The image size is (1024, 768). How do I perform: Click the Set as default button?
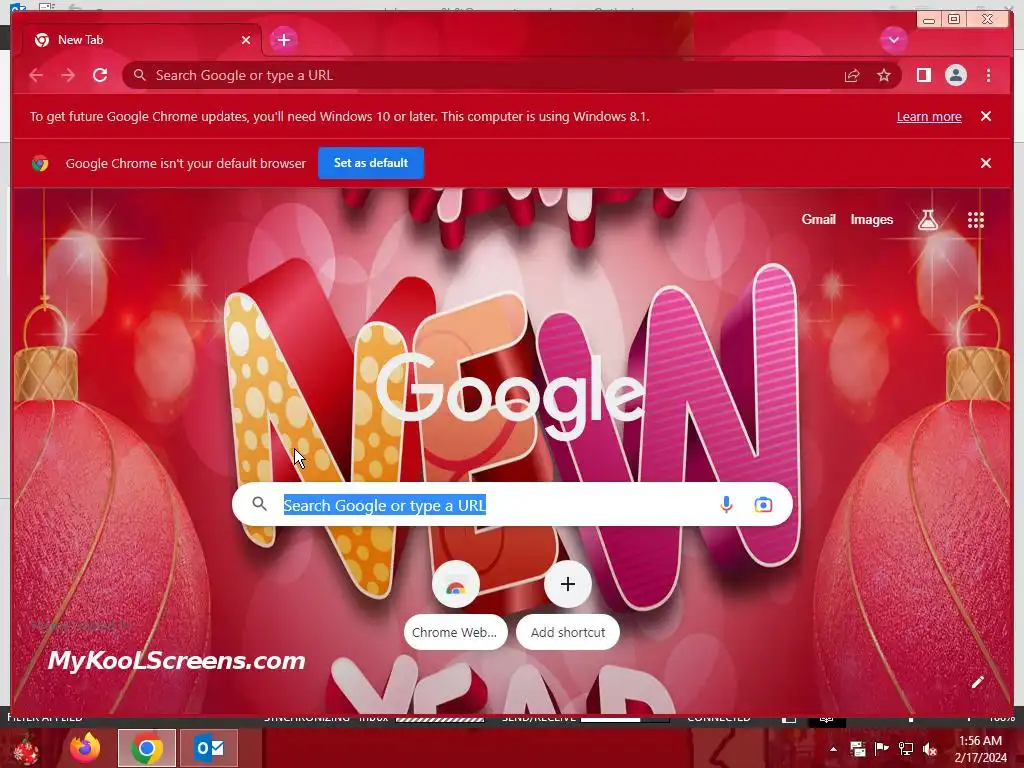point(371,163)
